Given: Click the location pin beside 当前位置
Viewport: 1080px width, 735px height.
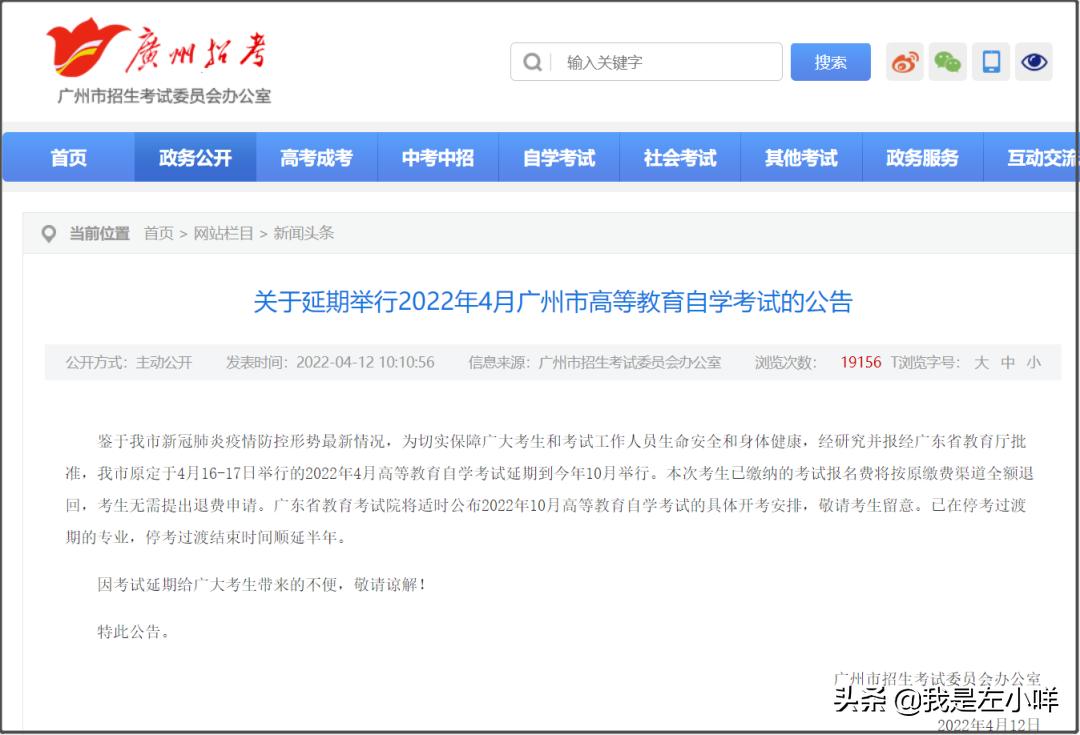Looking at the screenshot, I should 49,233.
